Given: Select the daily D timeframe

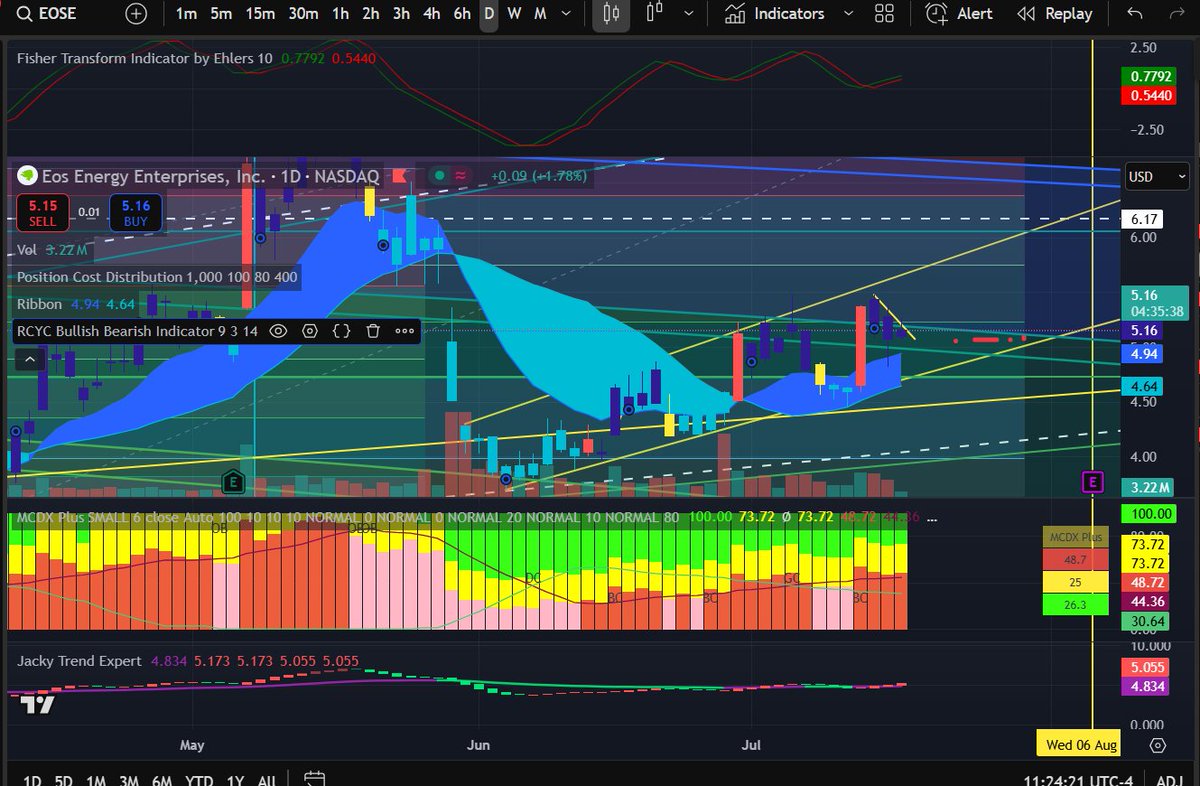Looking at the screenshot, I should [x=489, y=14].
